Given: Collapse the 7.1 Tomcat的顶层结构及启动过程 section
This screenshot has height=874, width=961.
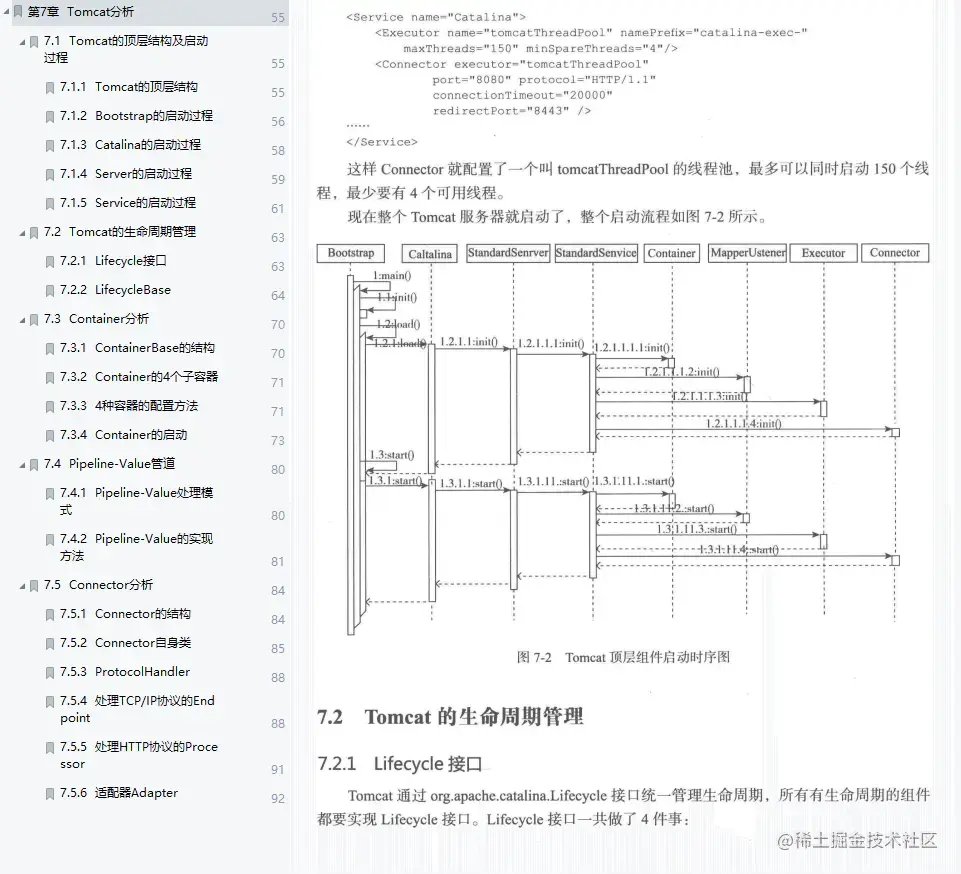Looking at the screenshot, I should (x=22, y=42).
